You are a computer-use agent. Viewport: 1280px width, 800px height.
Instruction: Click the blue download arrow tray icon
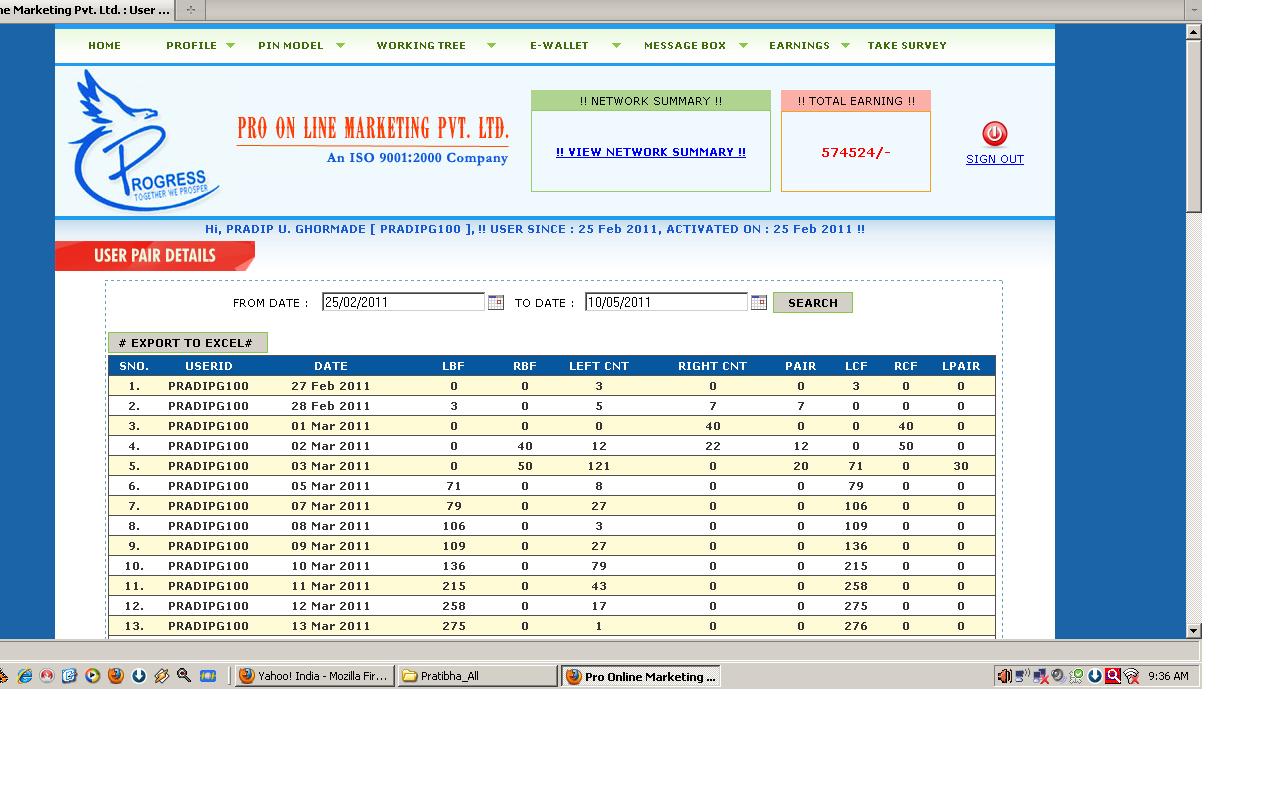coord(1095,676)
